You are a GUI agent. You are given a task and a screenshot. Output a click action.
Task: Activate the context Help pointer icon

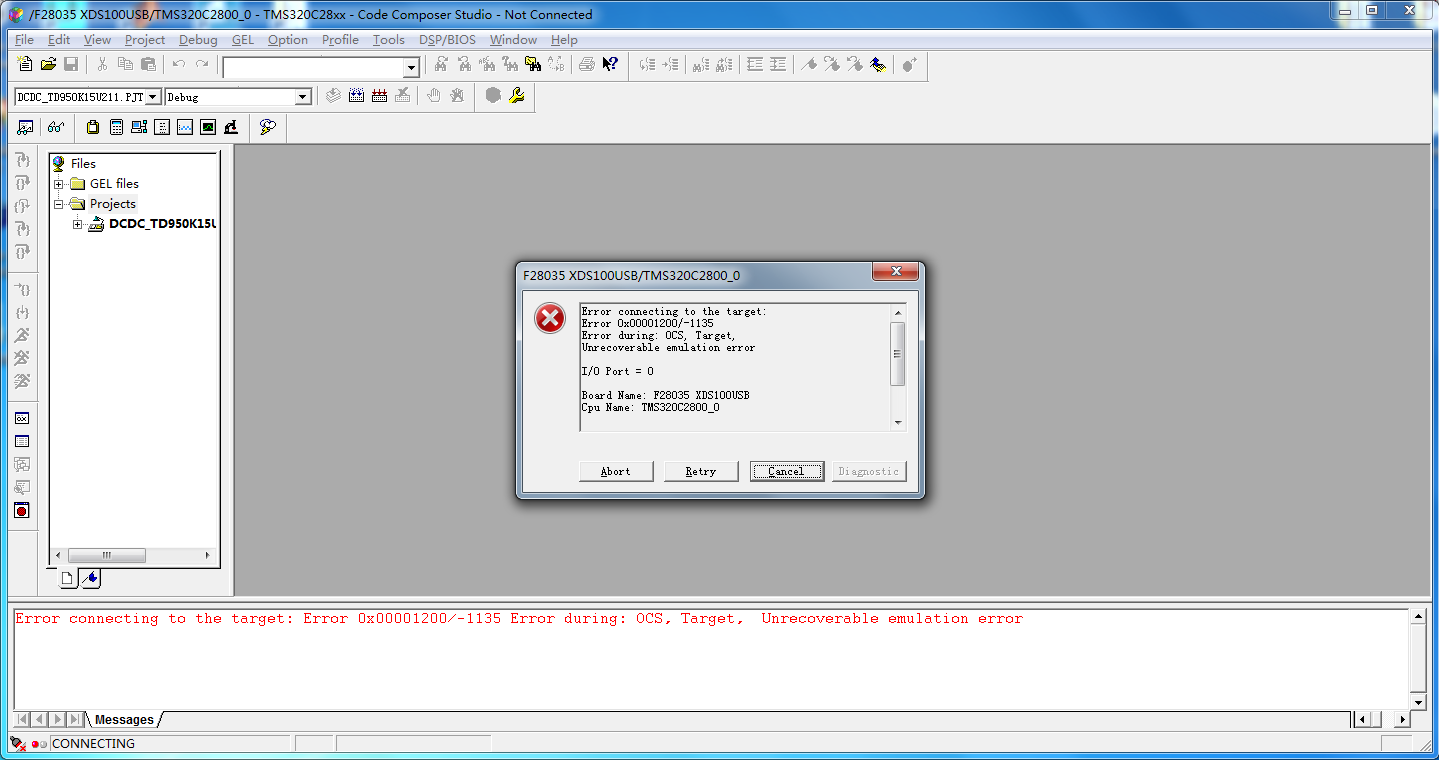tap(610, 65)
